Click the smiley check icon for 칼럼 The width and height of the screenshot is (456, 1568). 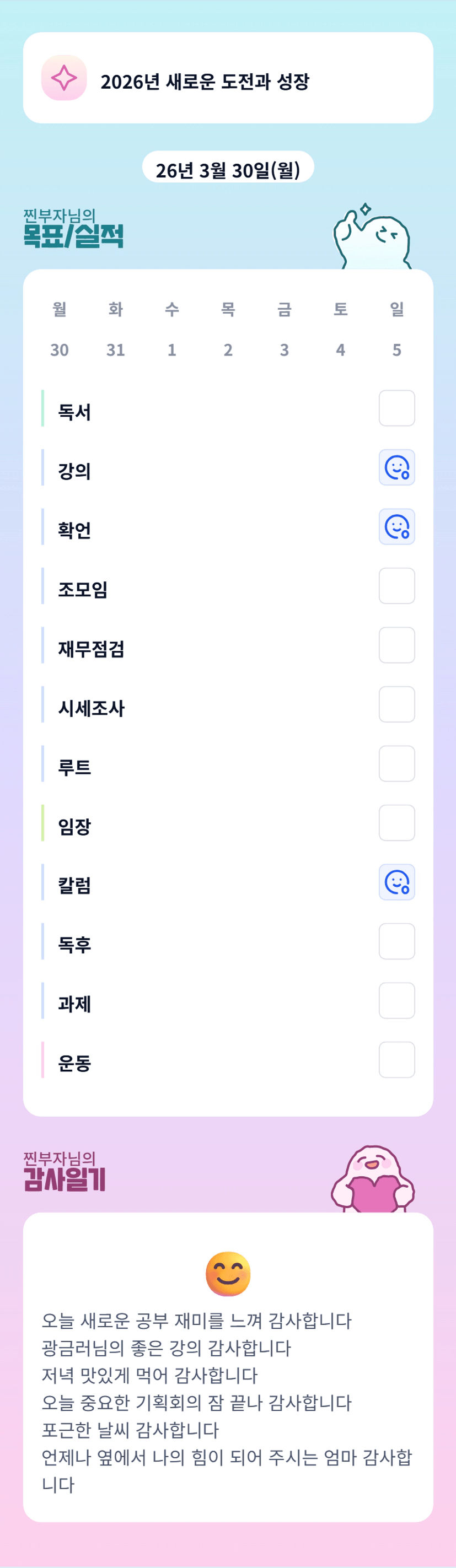point(396,882)
